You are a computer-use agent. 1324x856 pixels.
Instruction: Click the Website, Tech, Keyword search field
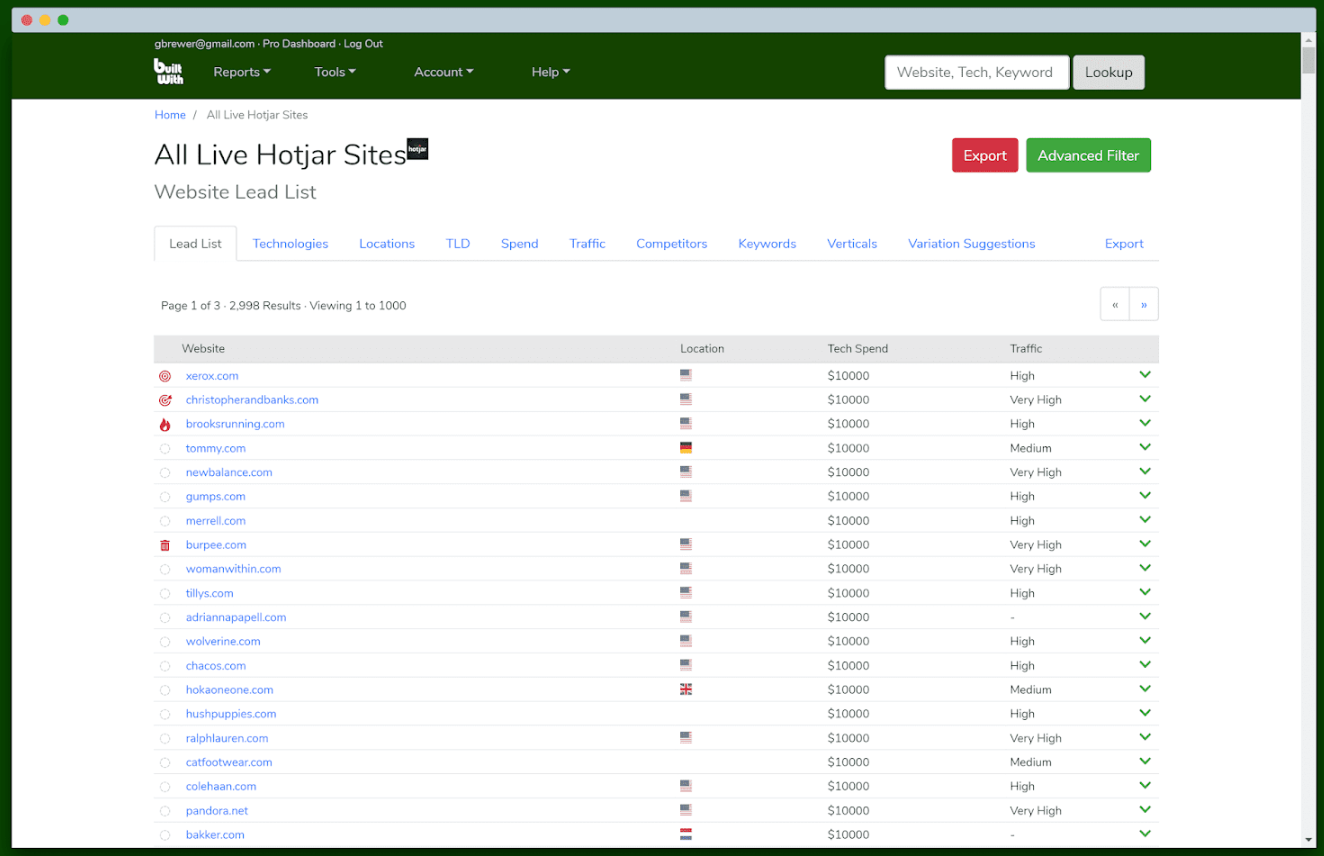[976, 72]
